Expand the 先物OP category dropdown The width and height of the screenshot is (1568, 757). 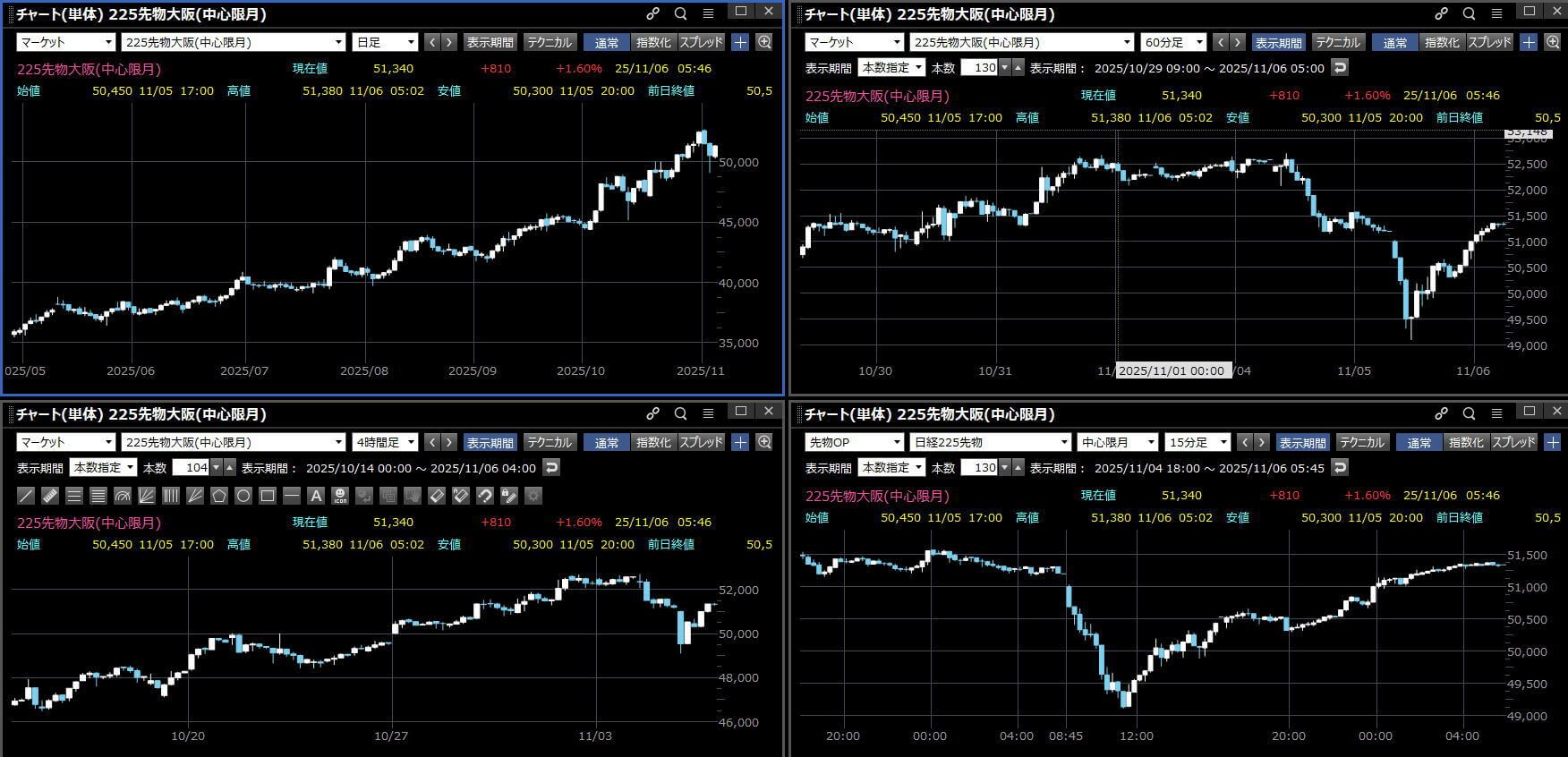[854, 442]
